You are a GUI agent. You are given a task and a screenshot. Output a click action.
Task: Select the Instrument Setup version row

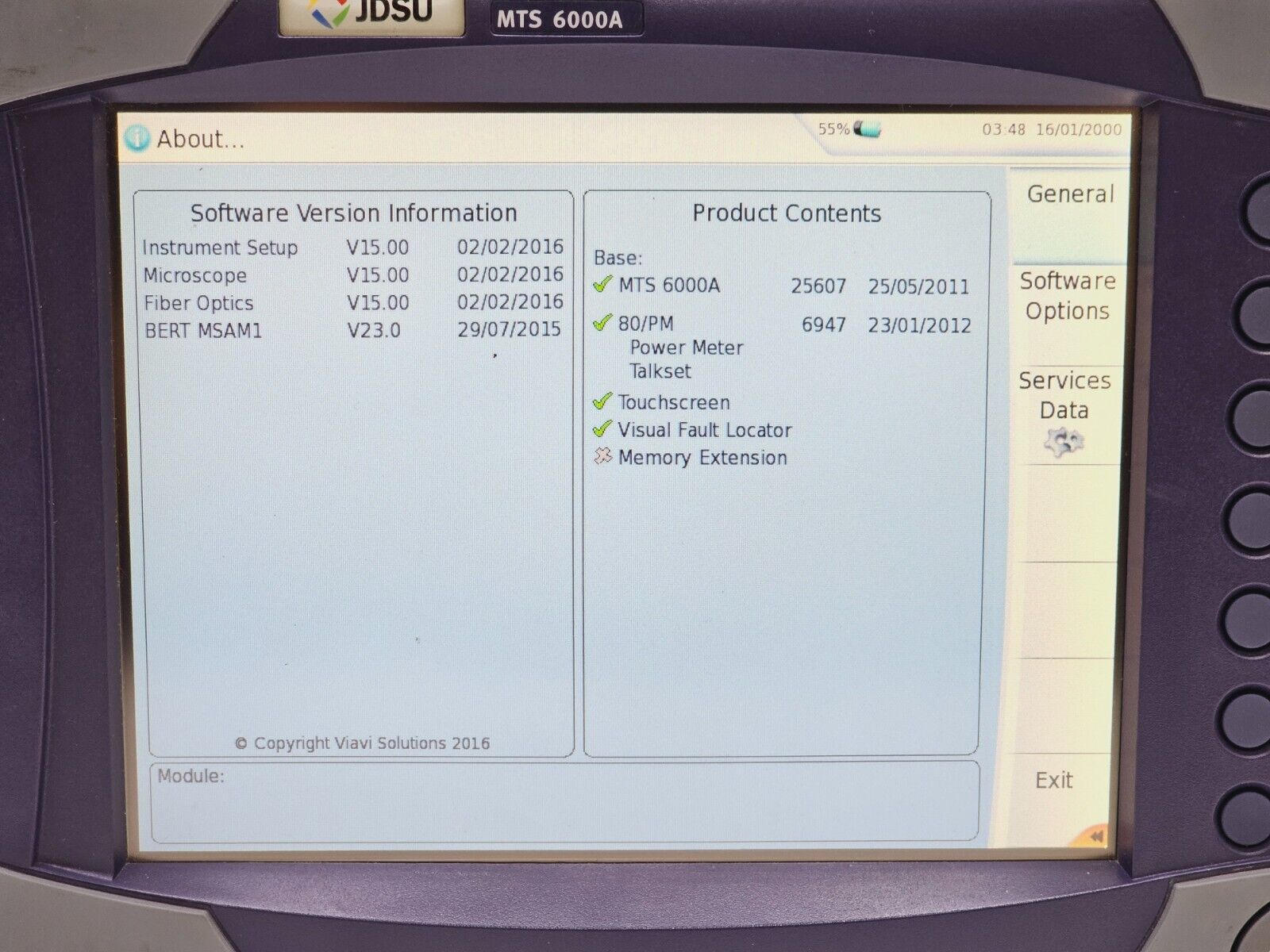pyautogui.click(x=352, y=248)
